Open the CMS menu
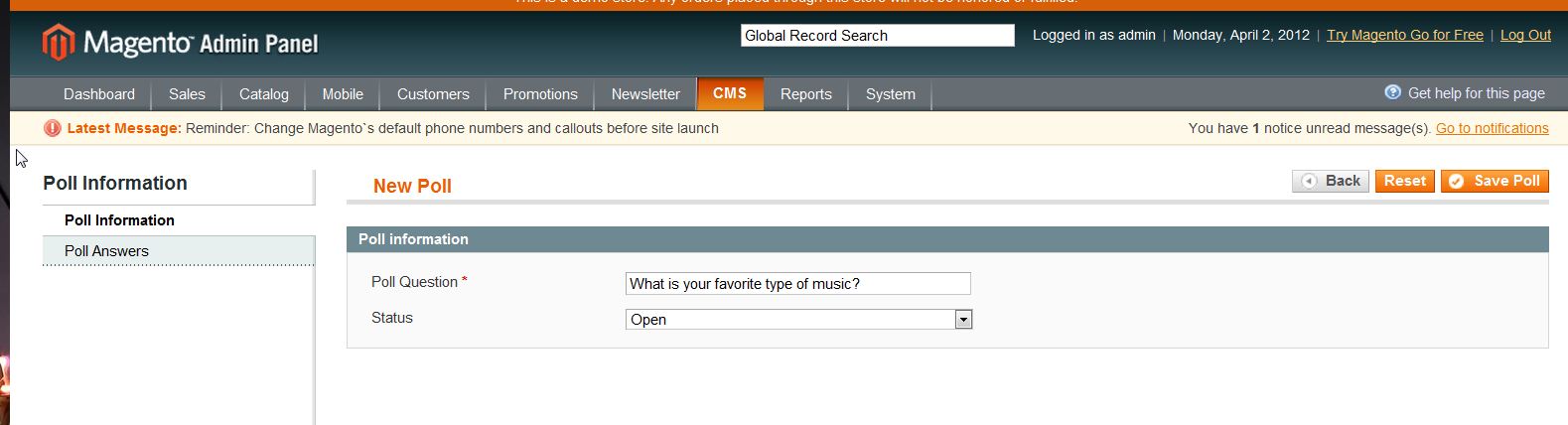Image resolution: width=1568 pixels, height=425 pixels. pyautogui.click(x=730, y=93)
